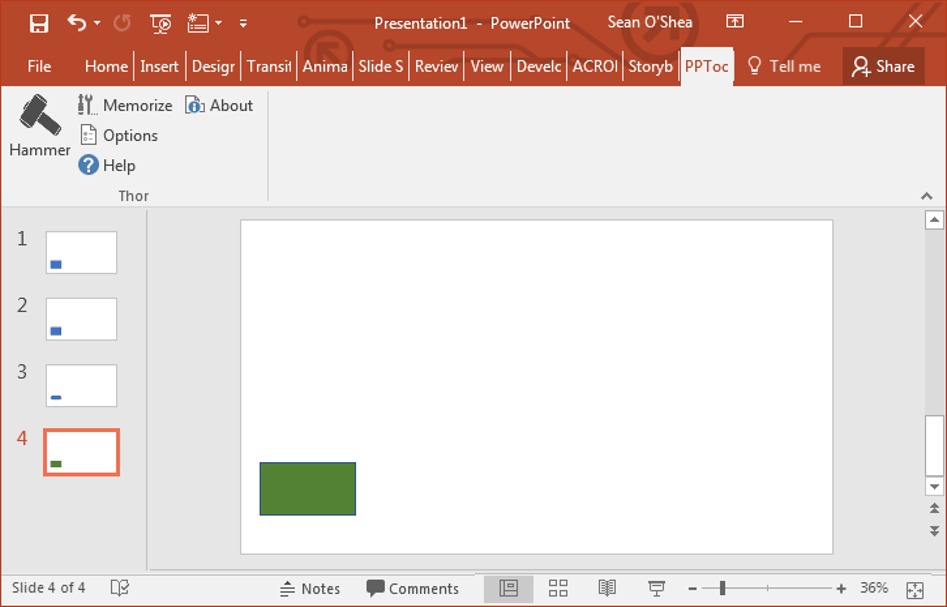Image resolution: width=947 pixels, height=607 pixels.
Task: Switch to the Storyboarding tab
Action: point(650,66)
